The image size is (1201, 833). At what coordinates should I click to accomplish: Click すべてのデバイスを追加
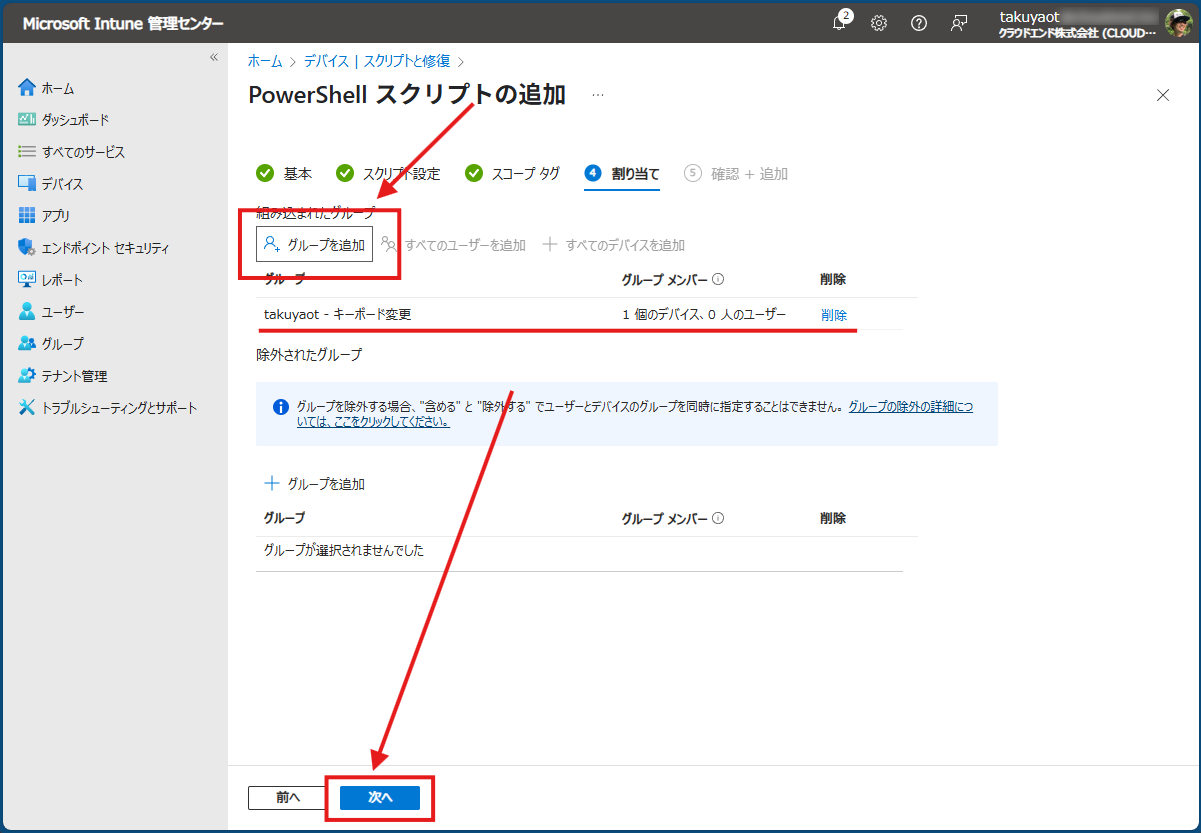(614, 245)
